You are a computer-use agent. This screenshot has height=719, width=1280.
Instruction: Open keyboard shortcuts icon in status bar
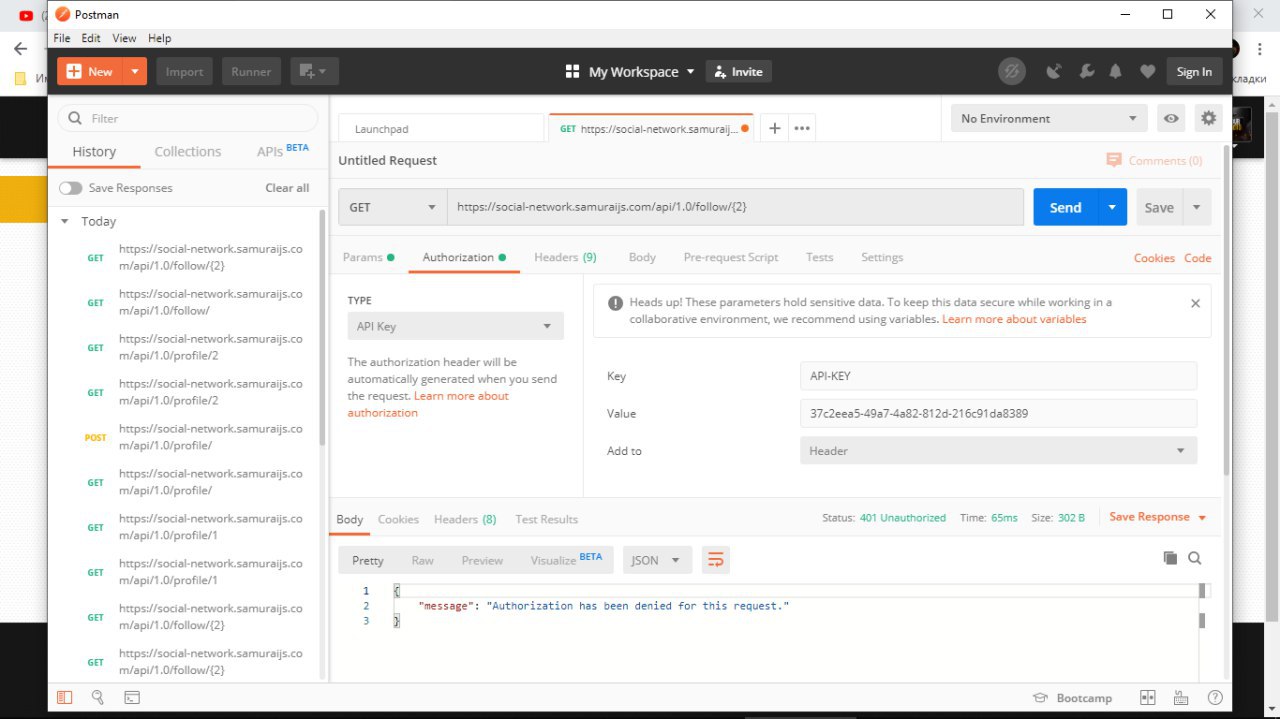tap(1181, 698)
